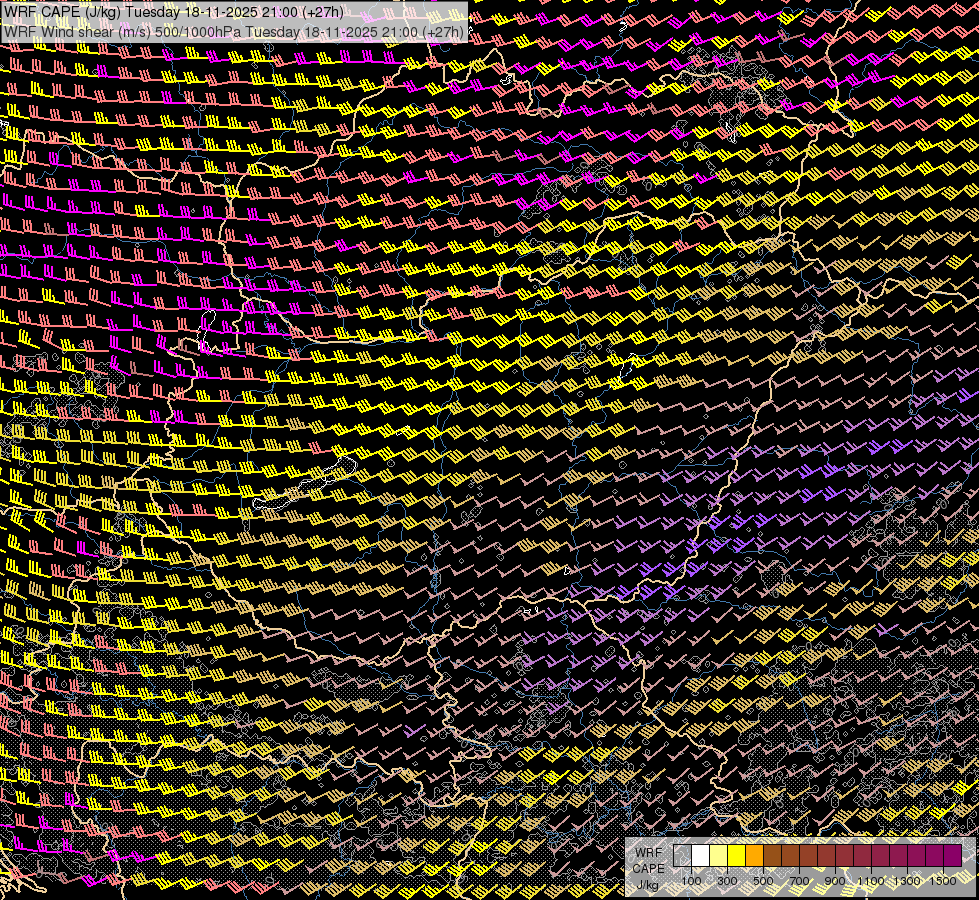This screenshot has width=979, height=900.
Task: Click the 1300 legend value
Action: coord(907,881)
